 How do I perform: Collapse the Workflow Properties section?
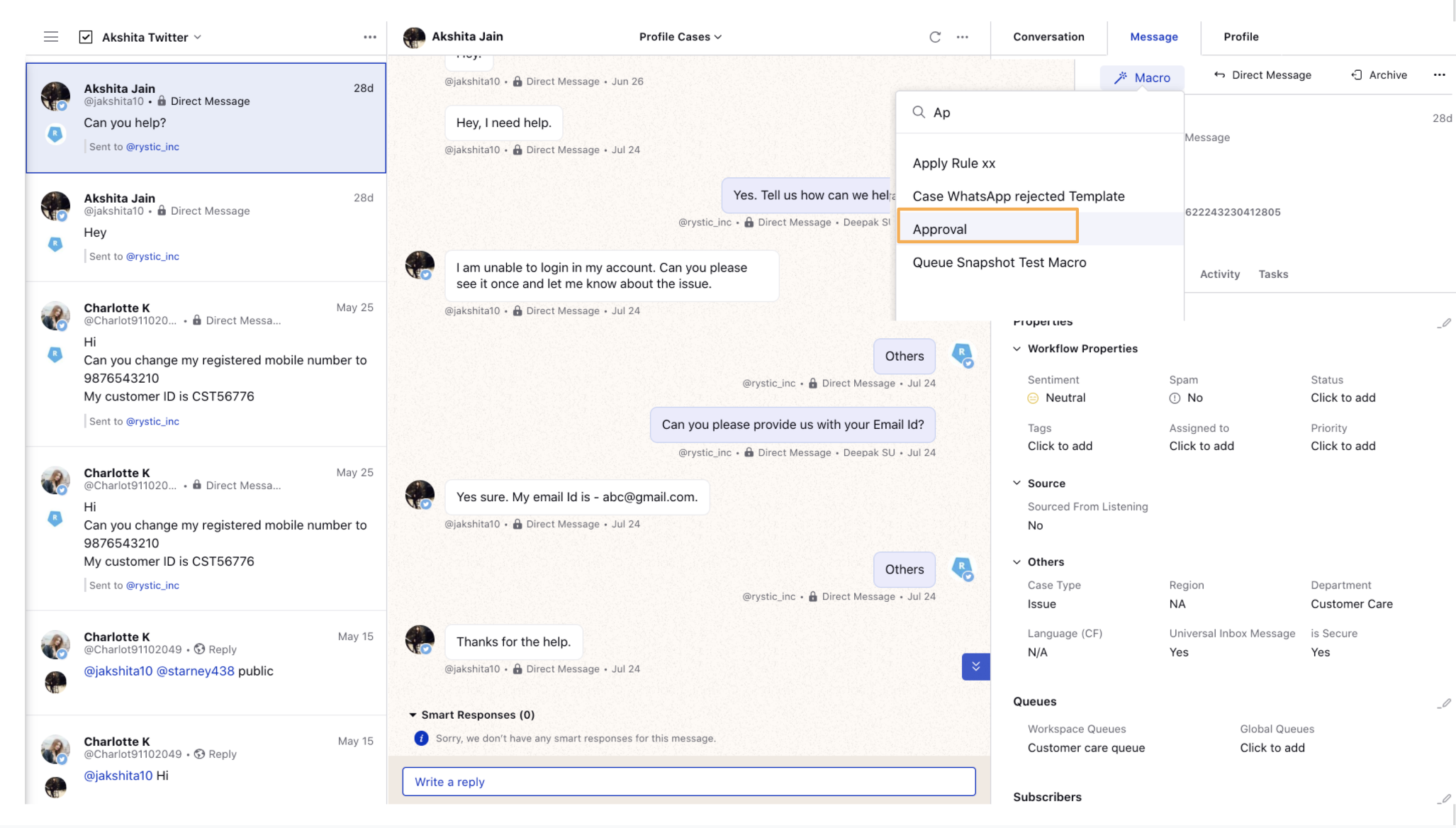[x=1018, y=348]
